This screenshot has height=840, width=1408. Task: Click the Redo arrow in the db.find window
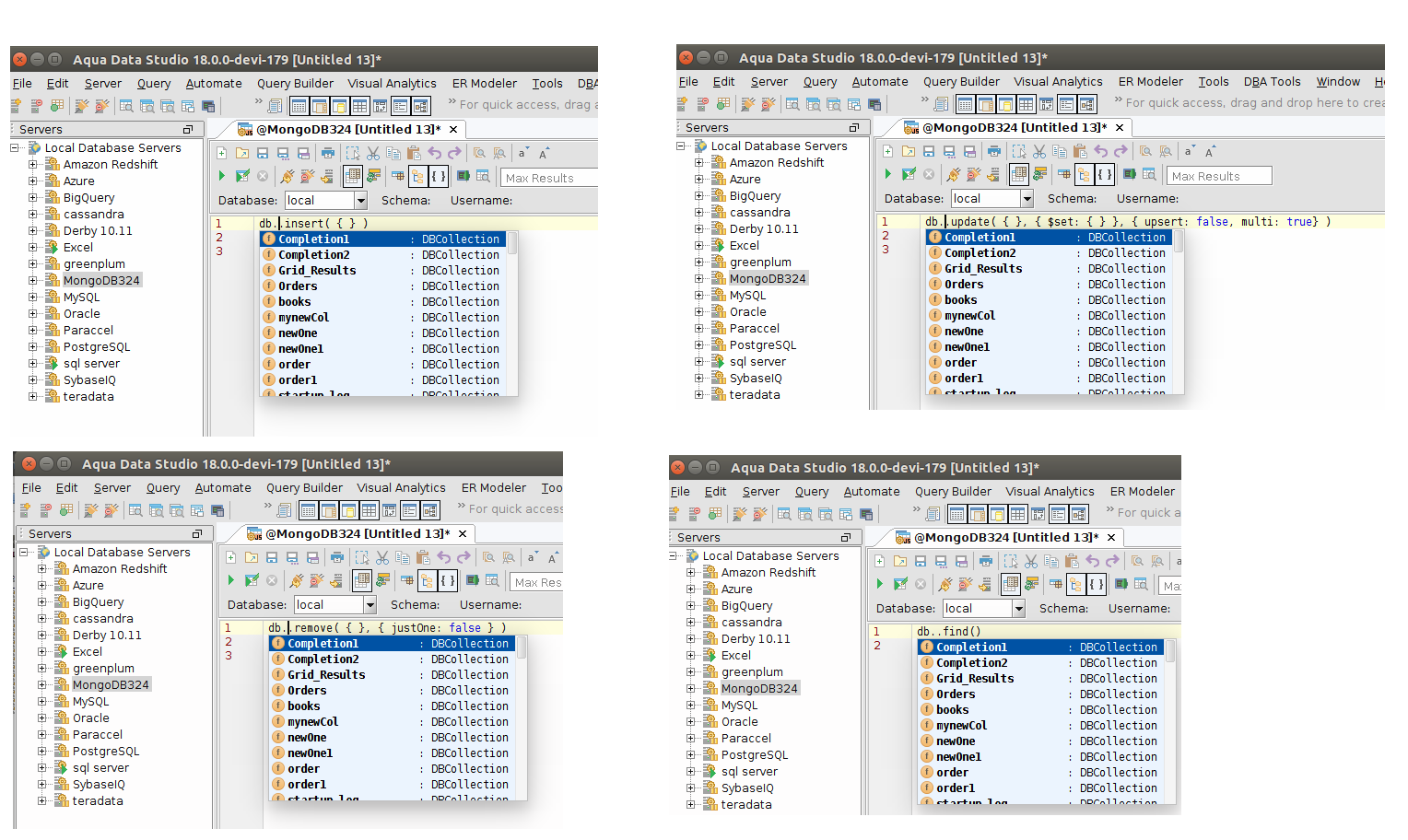coord(1112,561)
